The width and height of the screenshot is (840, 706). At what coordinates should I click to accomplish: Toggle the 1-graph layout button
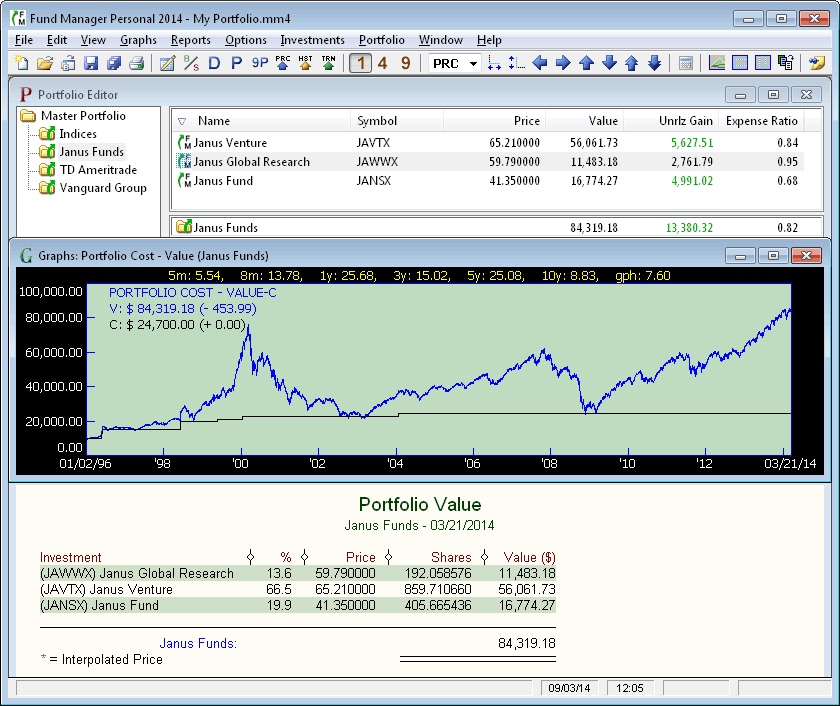pos(361,63)
